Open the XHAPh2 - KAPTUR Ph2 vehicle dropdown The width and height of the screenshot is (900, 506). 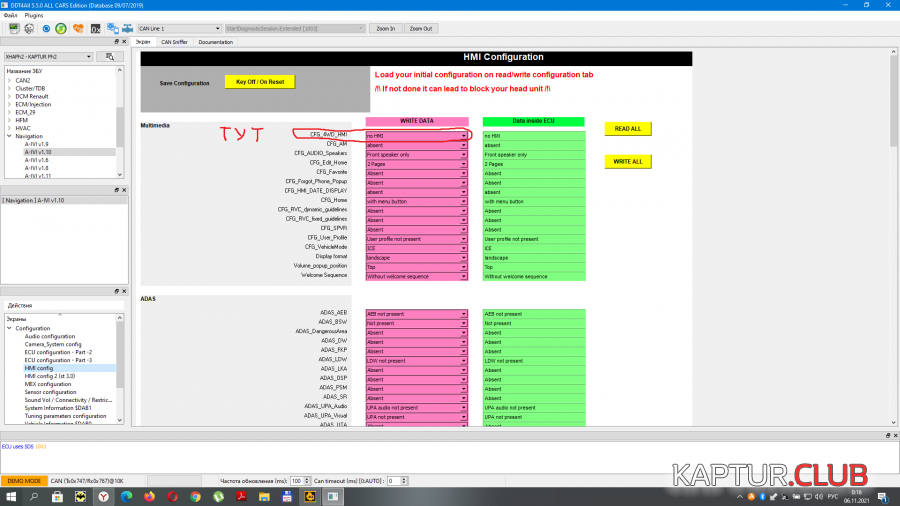[48, 57]
